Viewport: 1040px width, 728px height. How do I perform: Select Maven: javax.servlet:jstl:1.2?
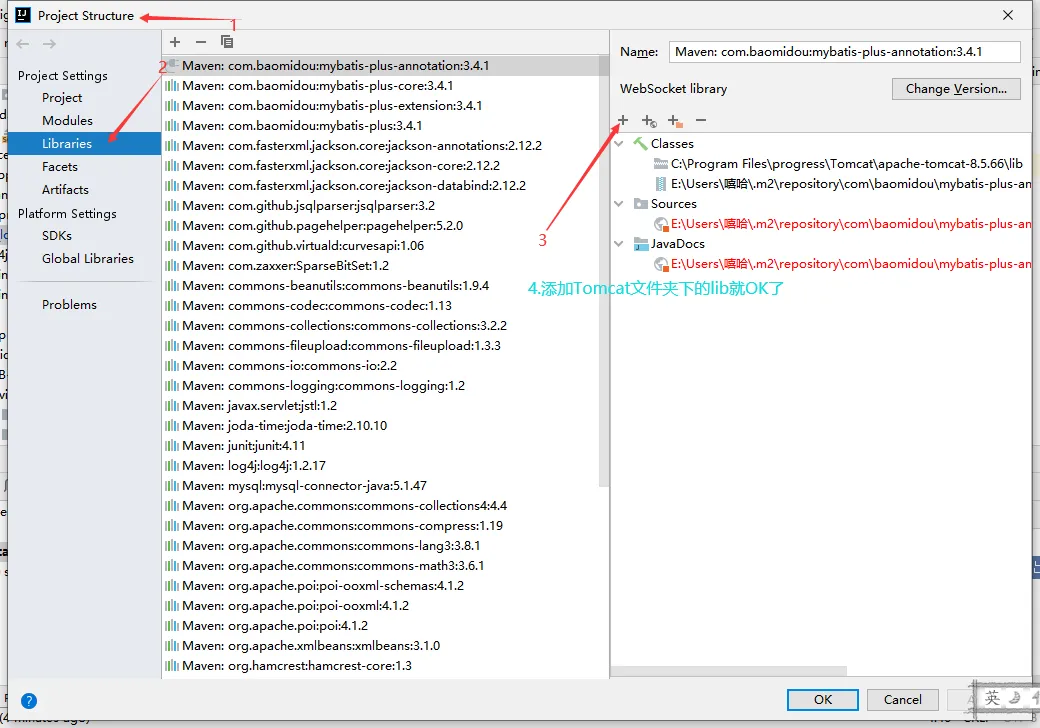(383, 405)
